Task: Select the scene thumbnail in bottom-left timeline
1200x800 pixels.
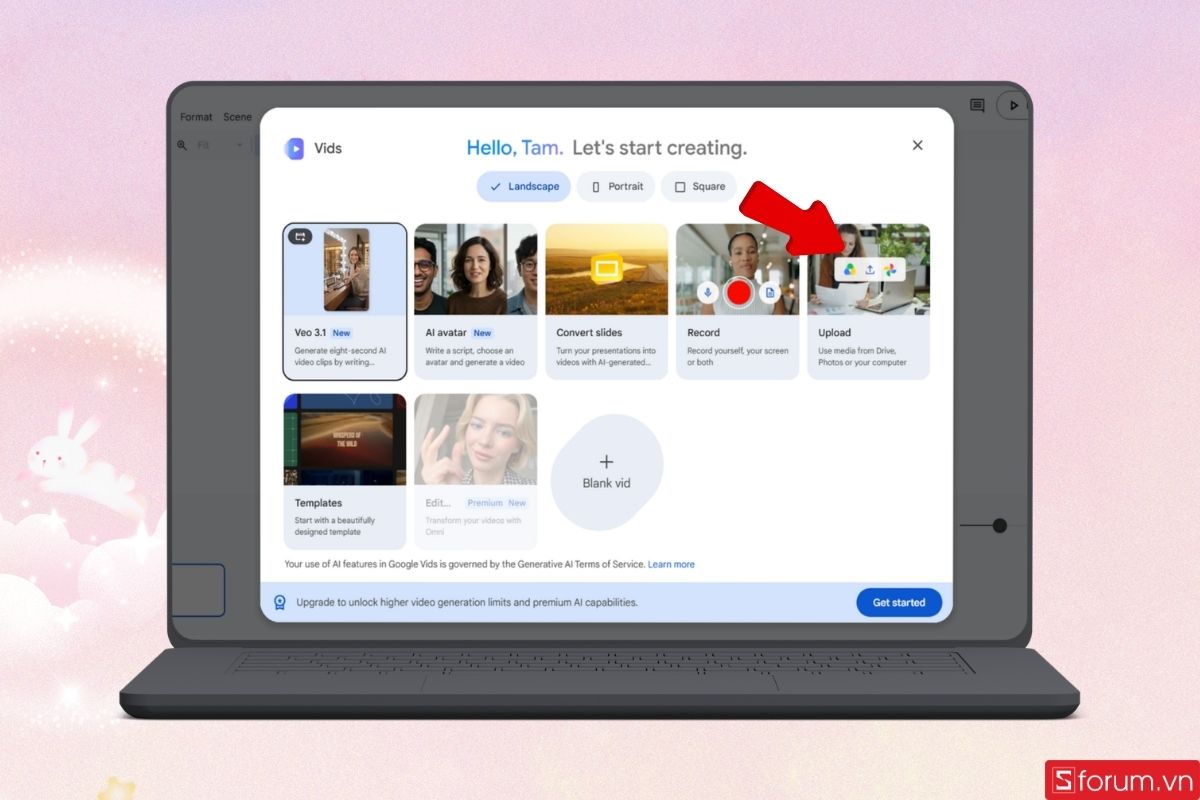Action: tap(197, 590)
